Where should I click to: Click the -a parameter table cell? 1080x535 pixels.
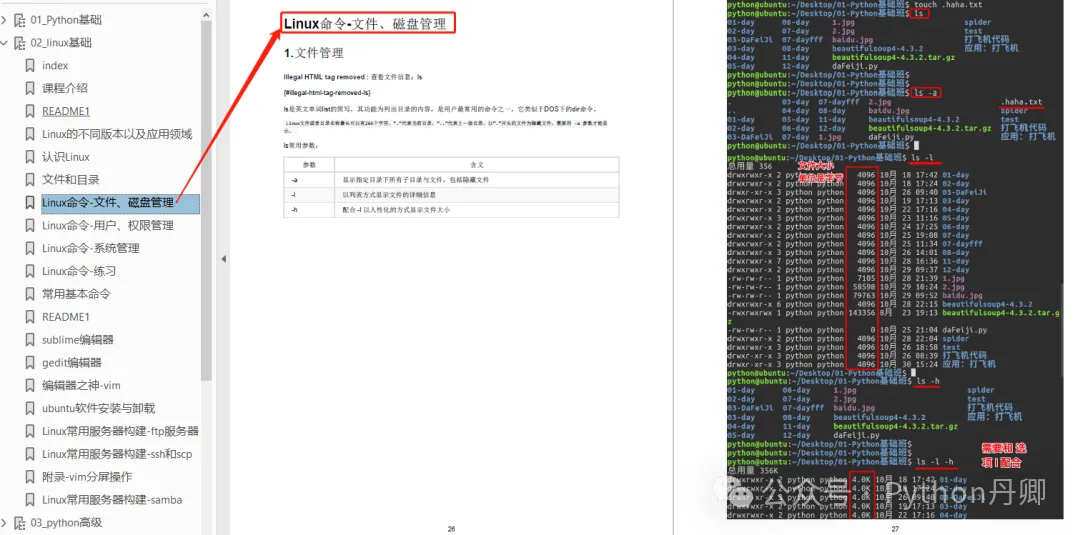pos(309,180)
